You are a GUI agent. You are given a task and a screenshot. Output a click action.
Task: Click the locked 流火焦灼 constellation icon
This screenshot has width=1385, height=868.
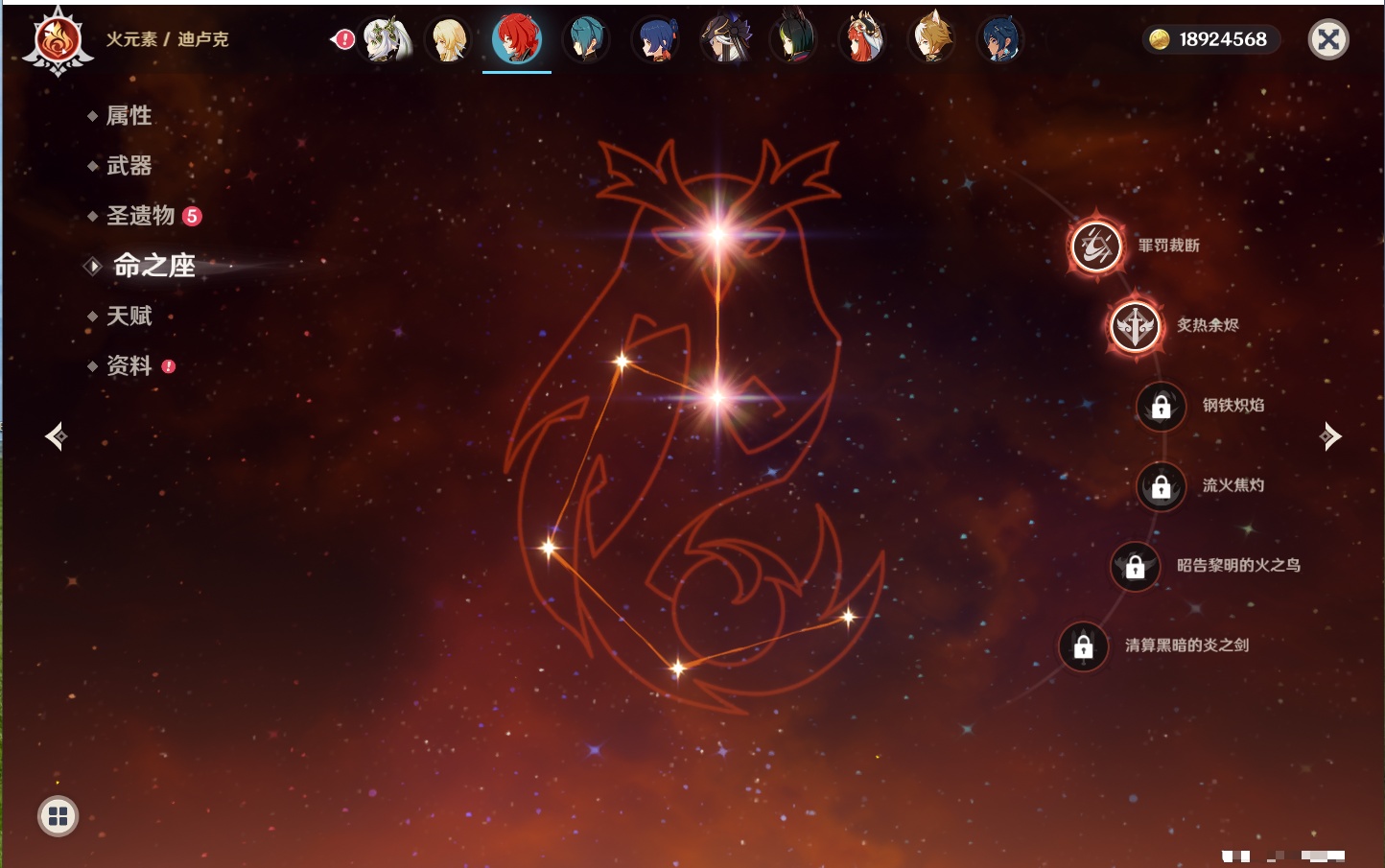click(x=1161, y=486)
